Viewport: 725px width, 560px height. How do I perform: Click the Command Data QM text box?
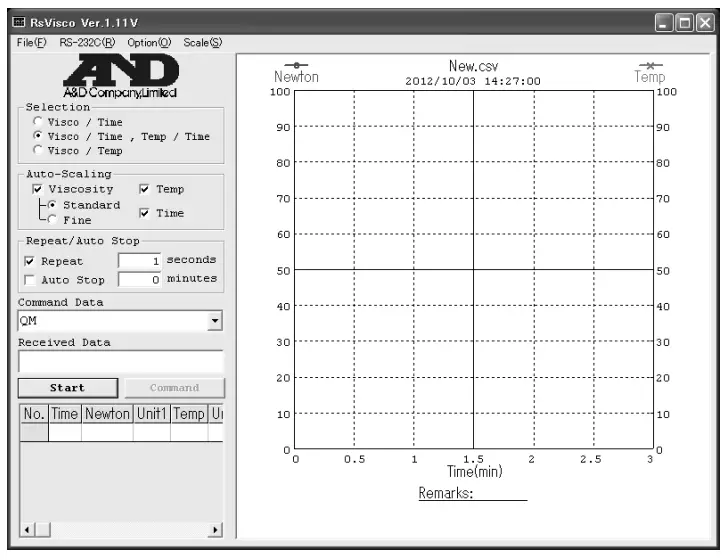coord(113,320)
